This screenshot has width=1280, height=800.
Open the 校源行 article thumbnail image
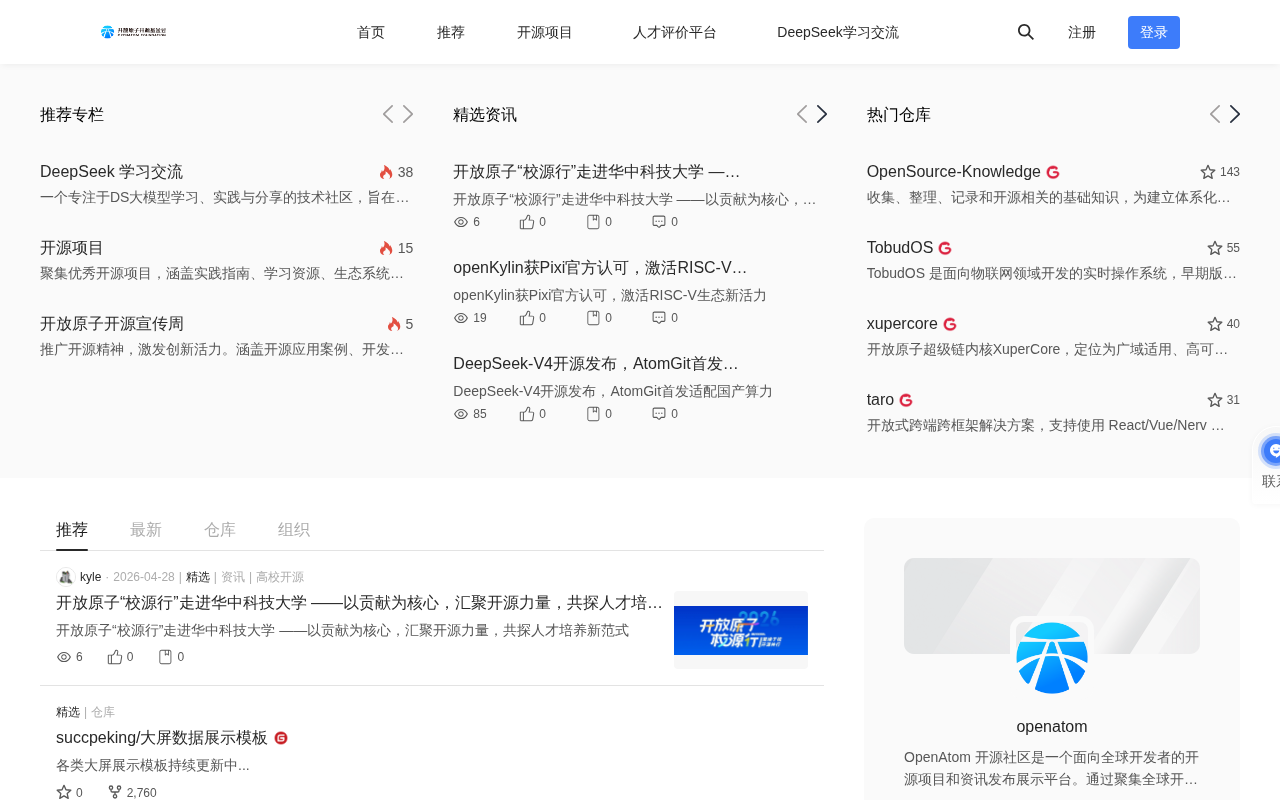point(741,630)
